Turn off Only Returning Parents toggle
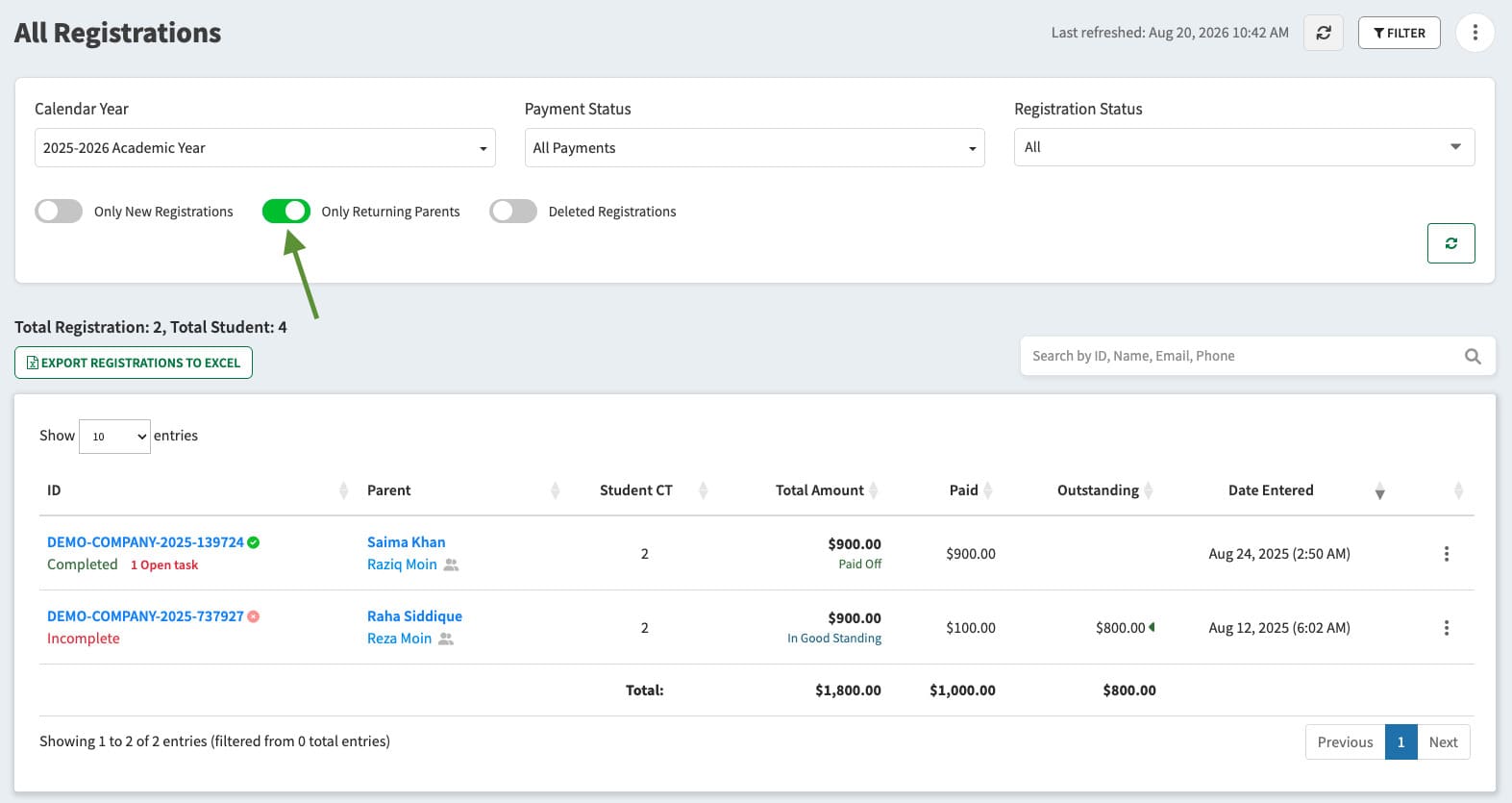This screenshot has width=1512, height=803. click(286, 212)
